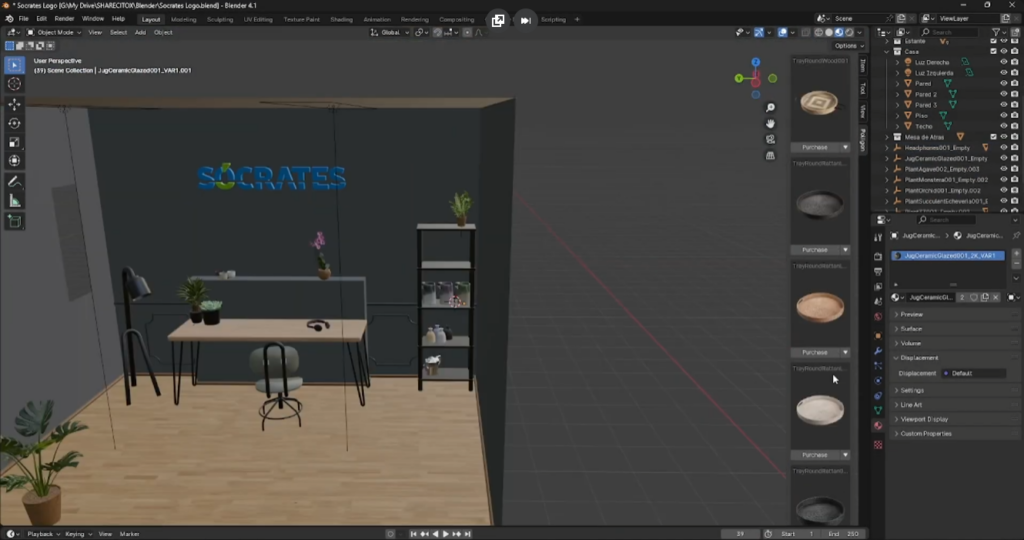
Task: Duplicate material with new material icon
Action: click(x=985, y=298)
